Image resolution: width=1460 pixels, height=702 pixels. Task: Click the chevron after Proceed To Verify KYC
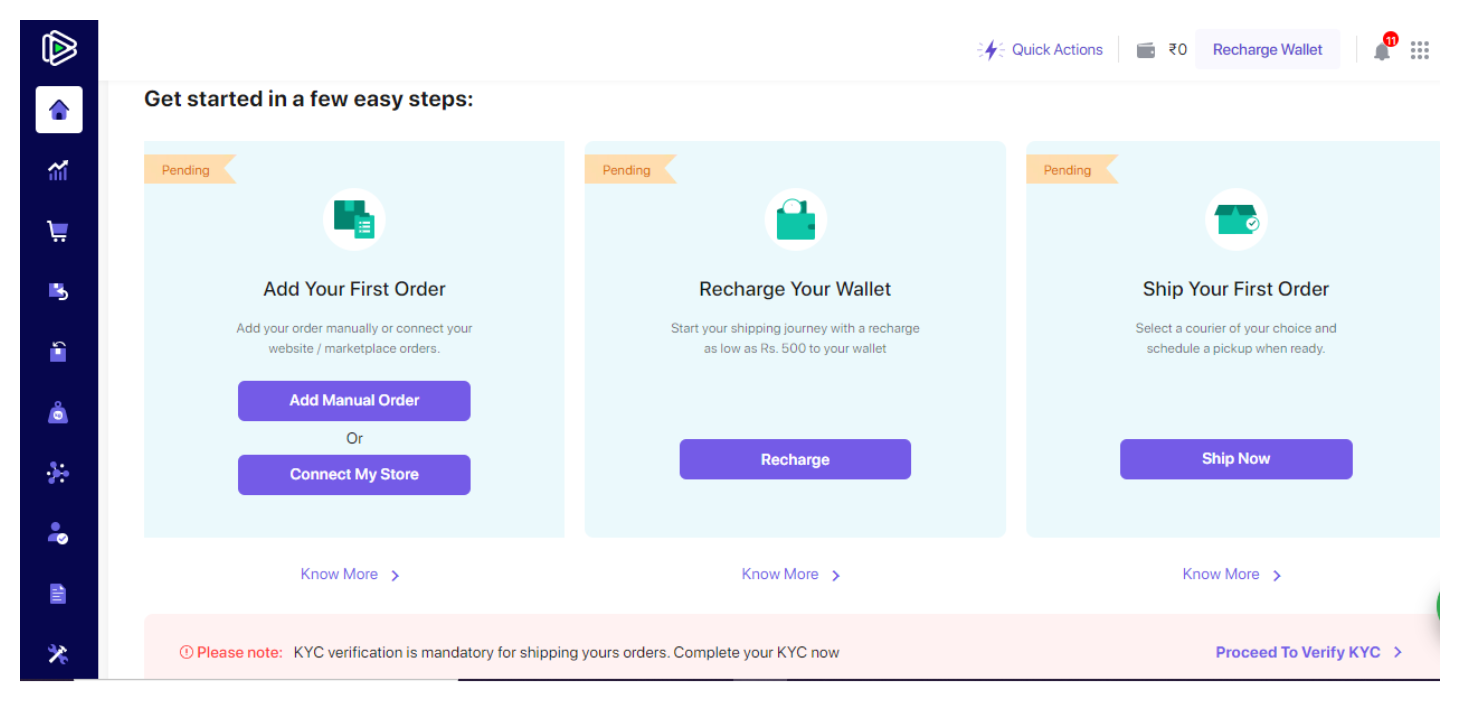point(1398,652)
